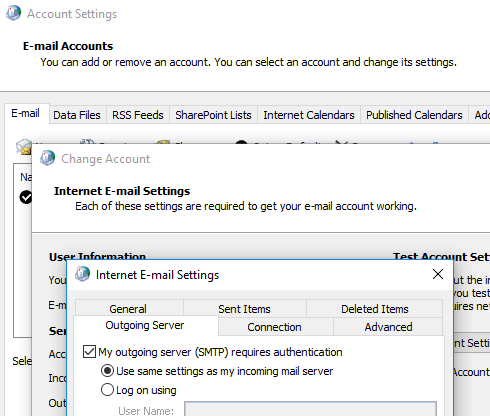Click the New mail account envelope icon
This screenshot has height=416, width=490.
click(x=24, y=147)
